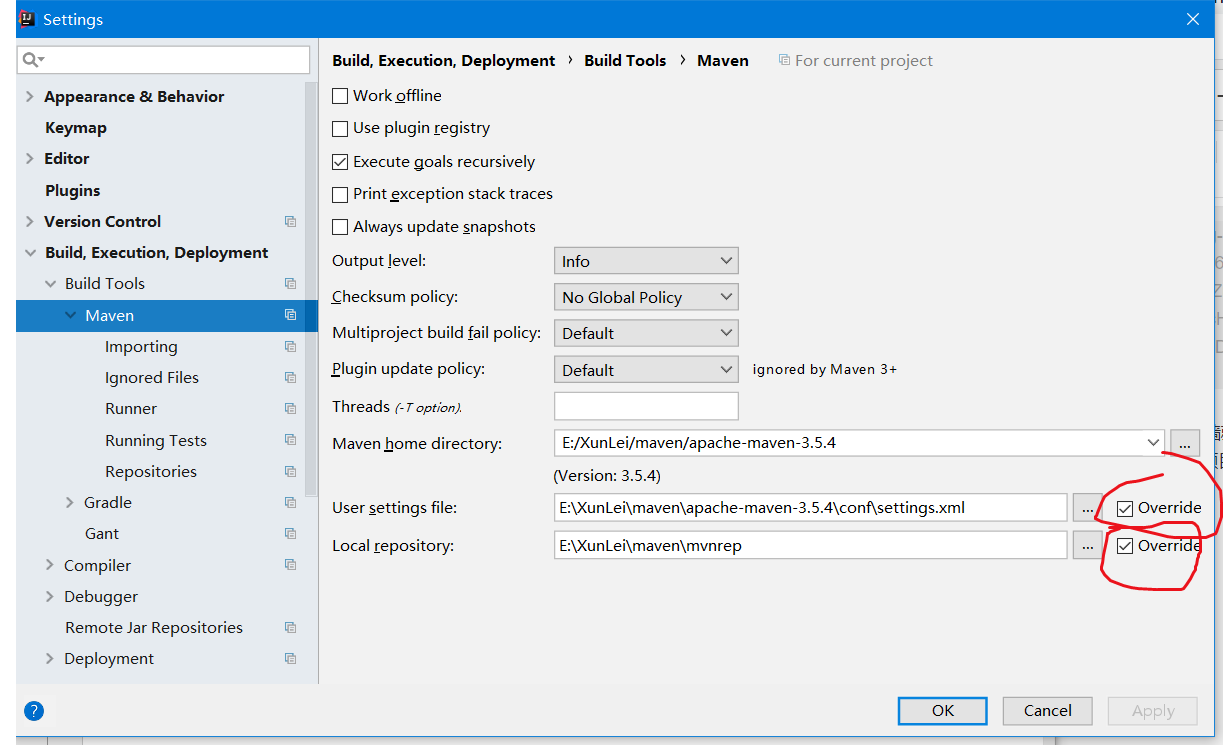This screenshot has width=1223, height=745.
Task: Enable Use plugin registry checkbox
Action: tap(340, 128)
